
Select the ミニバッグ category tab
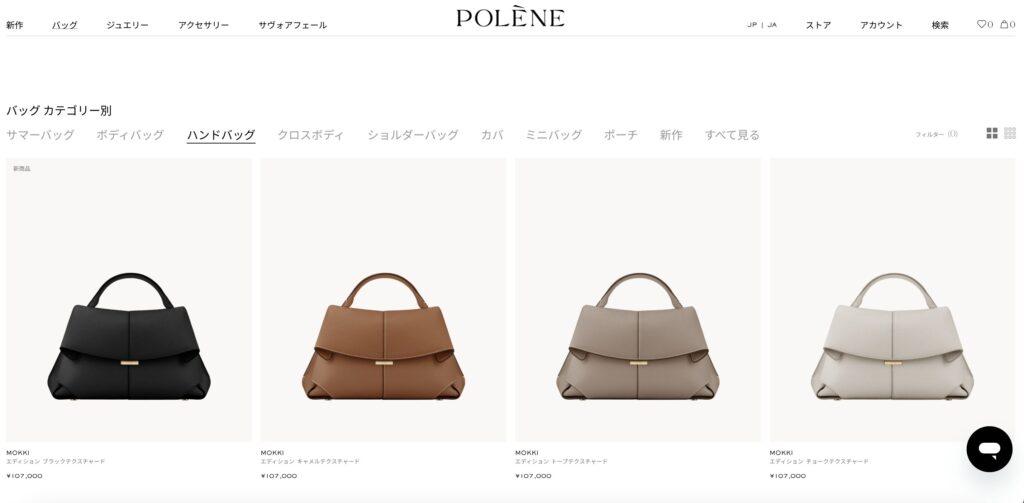pos(554,135)
